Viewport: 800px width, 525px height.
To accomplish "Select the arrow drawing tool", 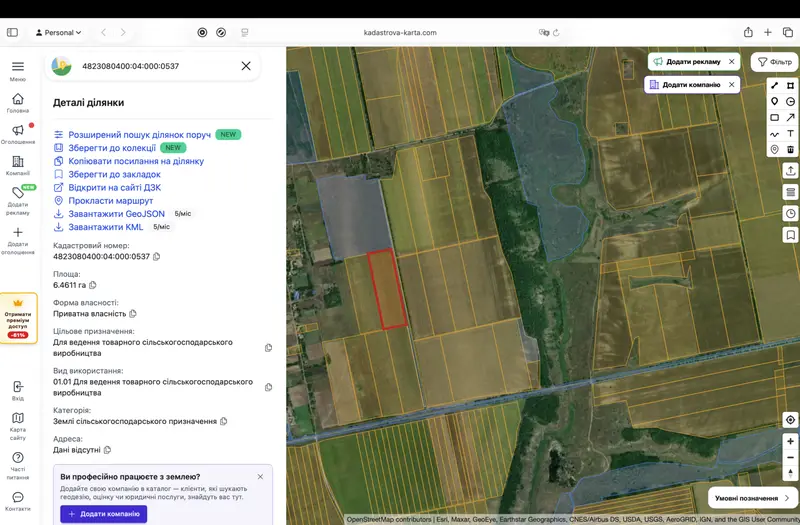I will [790, 117].
